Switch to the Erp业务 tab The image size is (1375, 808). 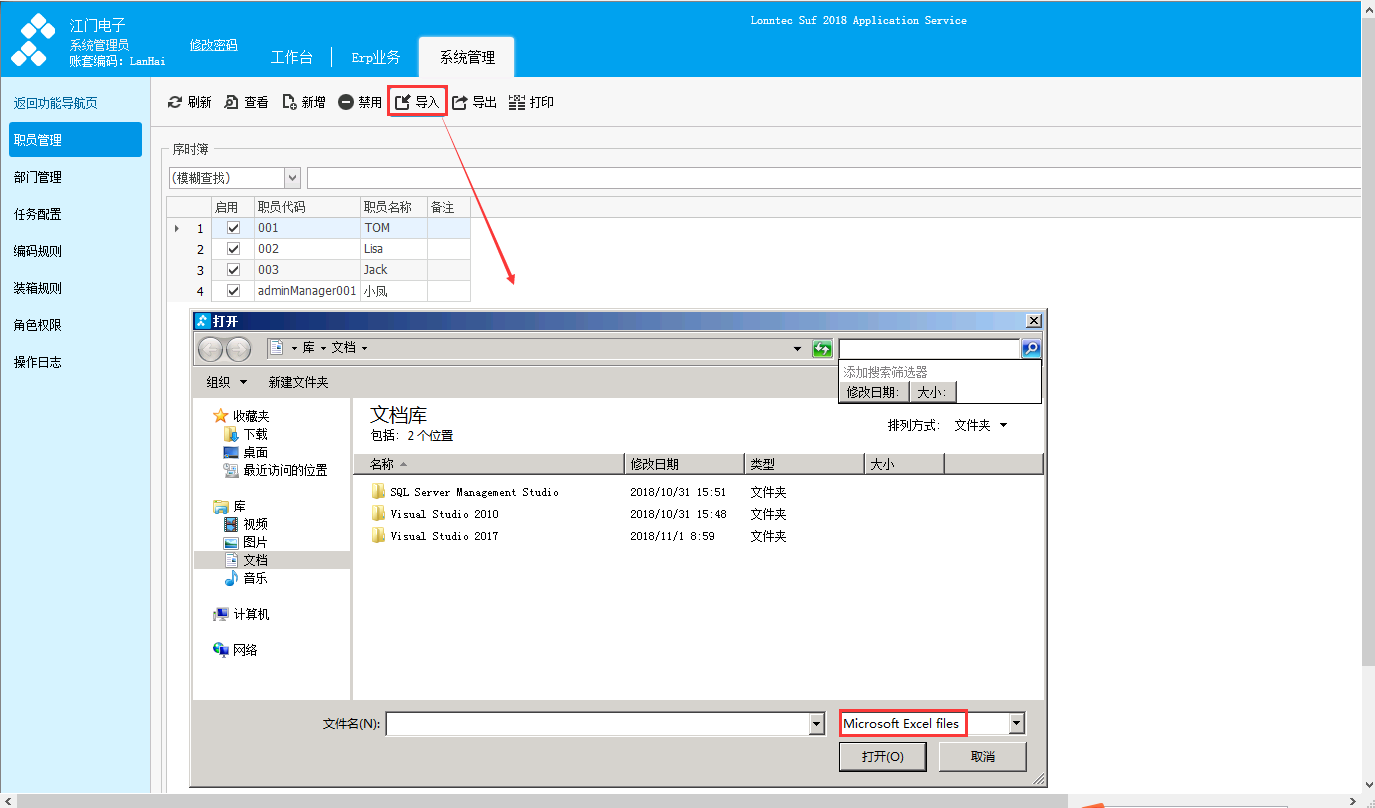[x=376, y=57]
